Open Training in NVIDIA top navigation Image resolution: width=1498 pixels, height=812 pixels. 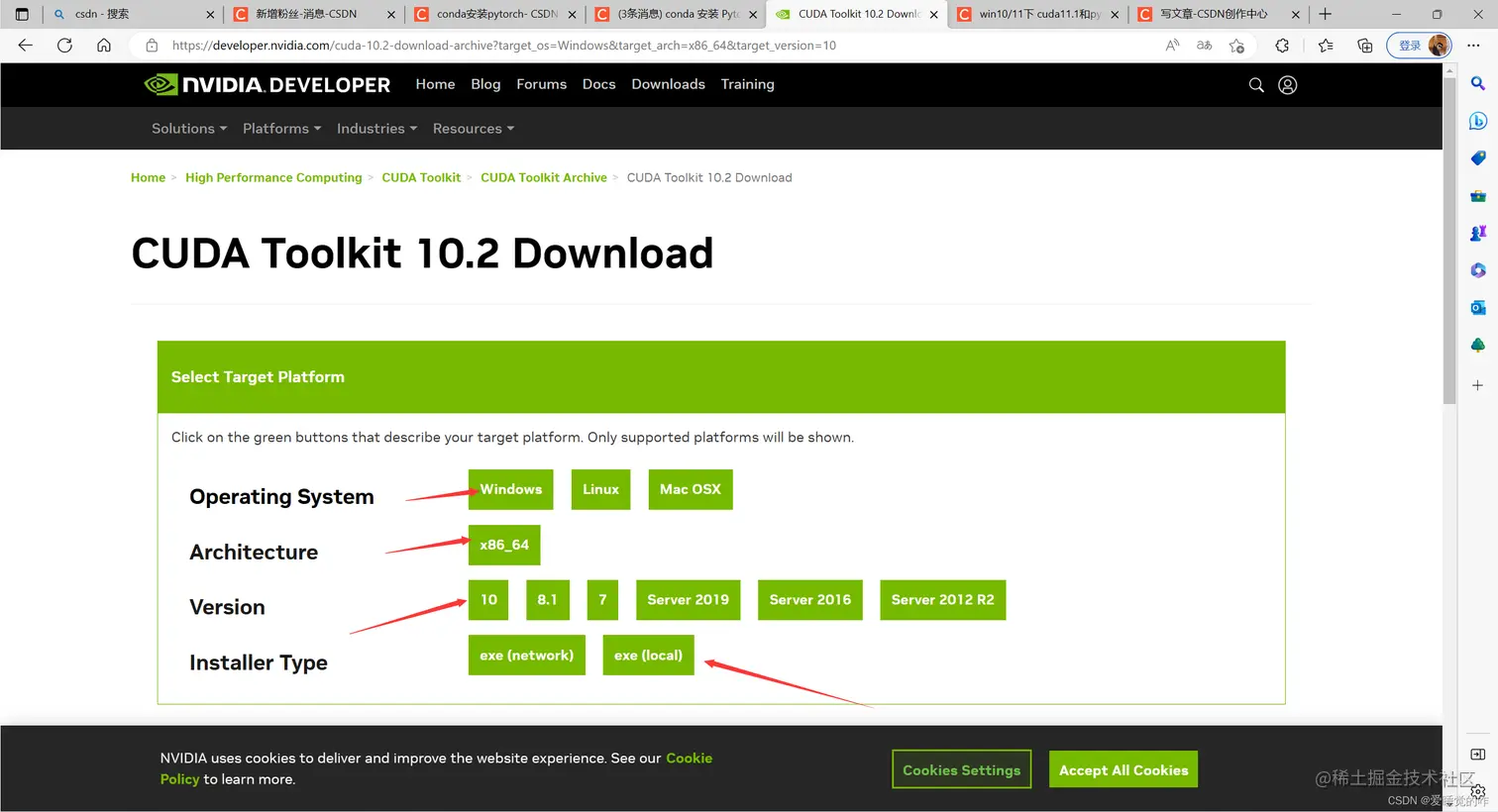pyautogui.click(x=747, y=85)
